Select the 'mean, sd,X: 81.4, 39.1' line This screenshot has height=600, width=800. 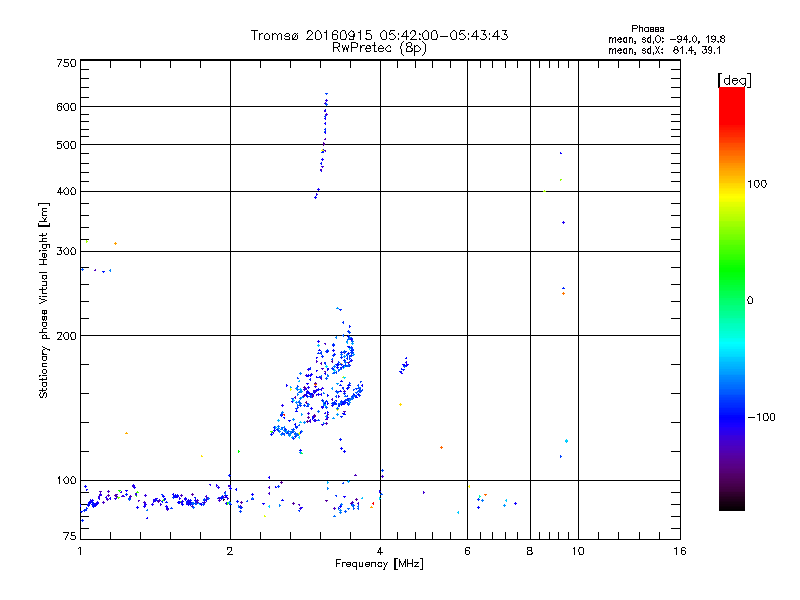point(664,51)
